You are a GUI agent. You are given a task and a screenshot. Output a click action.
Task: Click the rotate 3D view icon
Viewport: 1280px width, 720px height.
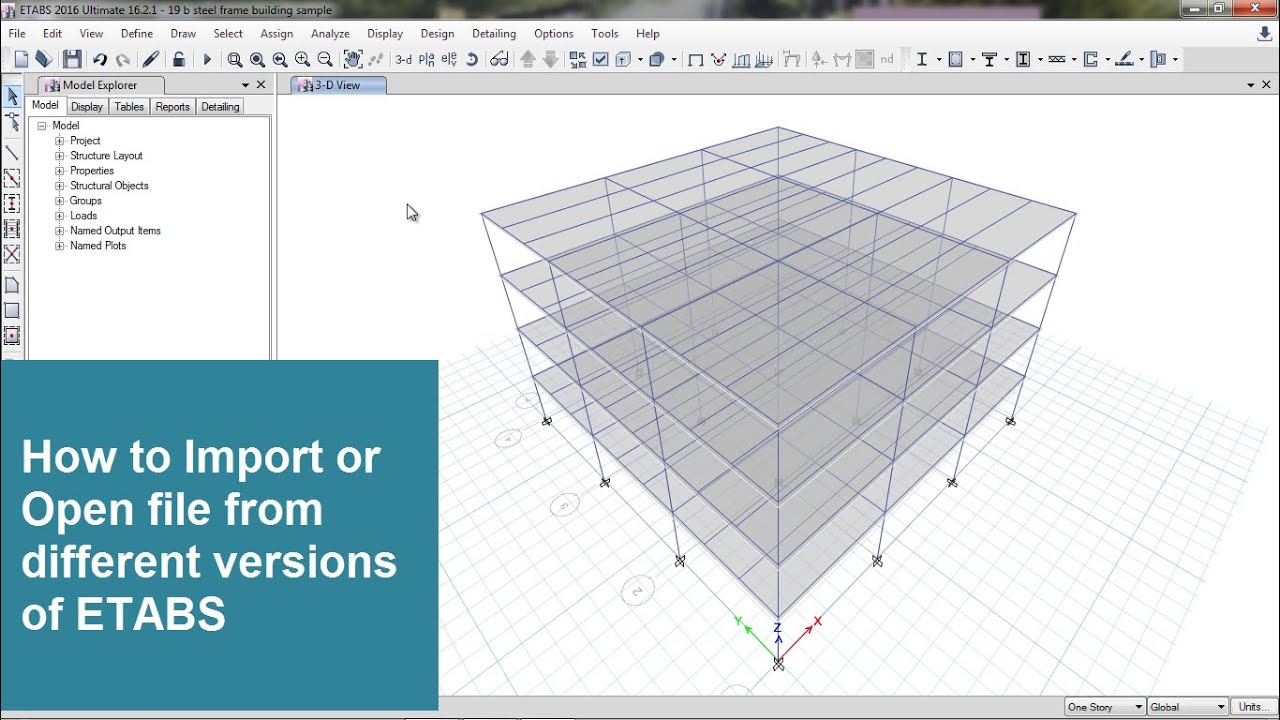coord(472,60)
